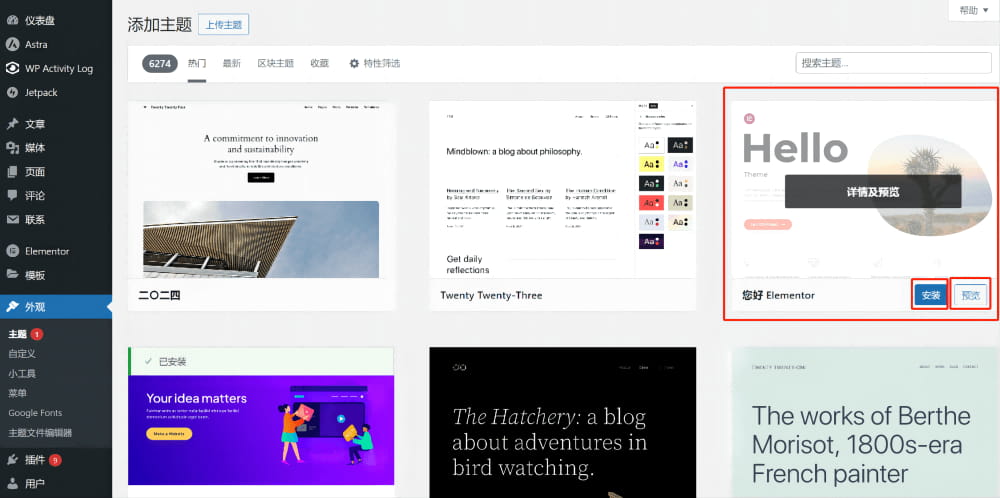Open the Twenty Twenty-Three theme thumbnail
The width and height of the screenshot is (1000, 498).
[562, 189]
